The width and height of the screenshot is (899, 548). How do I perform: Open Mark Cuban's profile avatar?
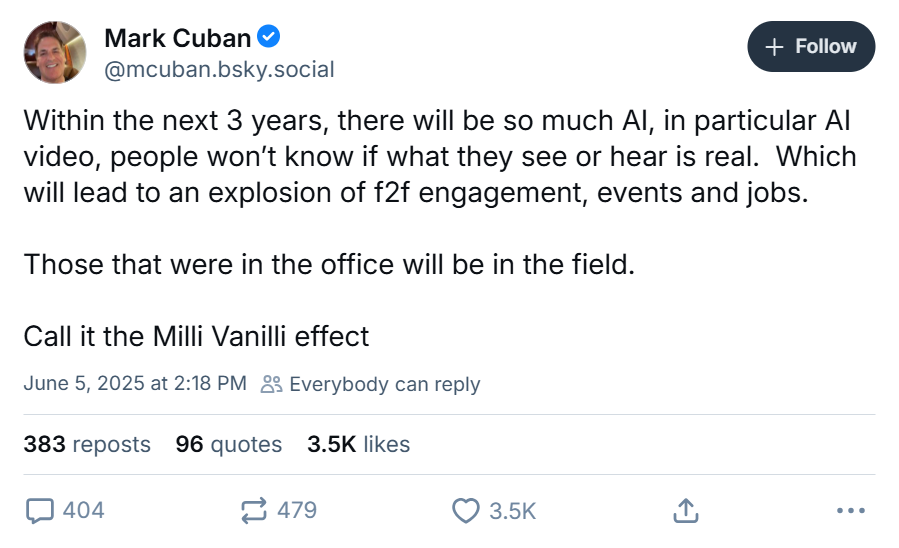tap(54, 52)
